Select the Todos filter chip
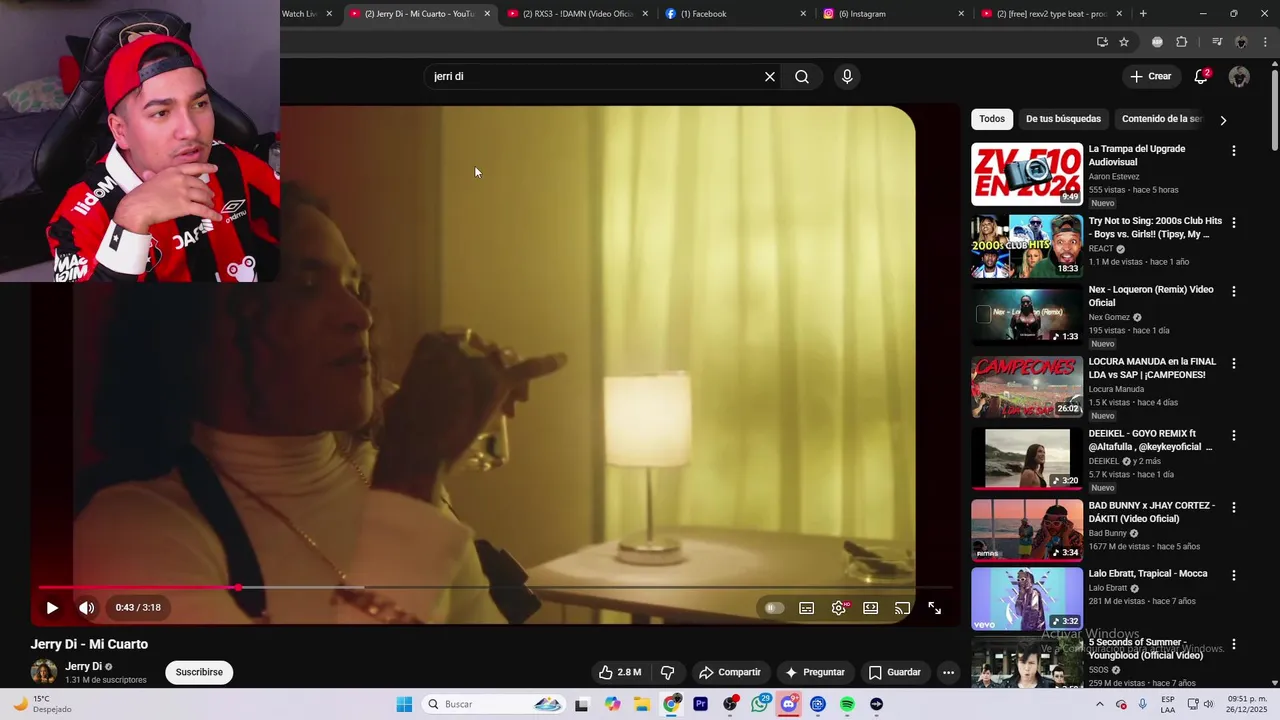This screenshot has height=720, width=1280. tap(992, 119)
